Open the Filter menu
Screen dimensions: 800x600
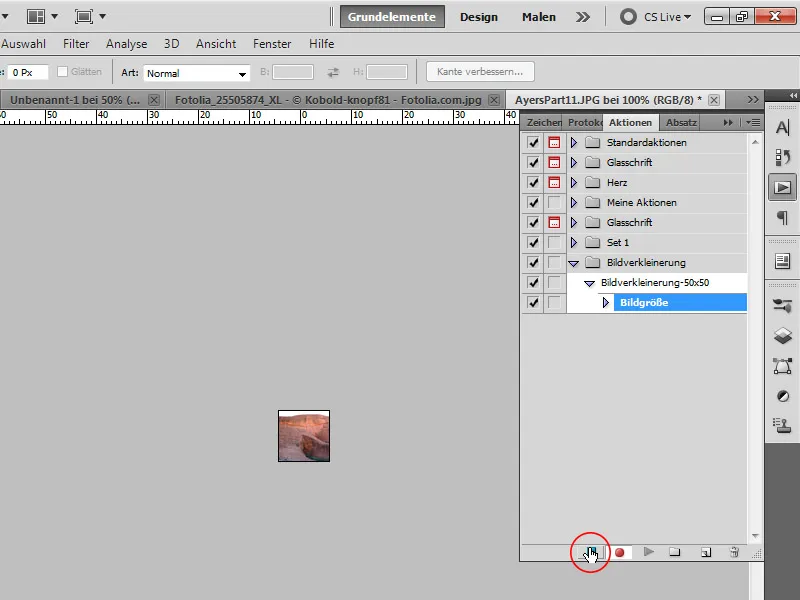(76, 44)
